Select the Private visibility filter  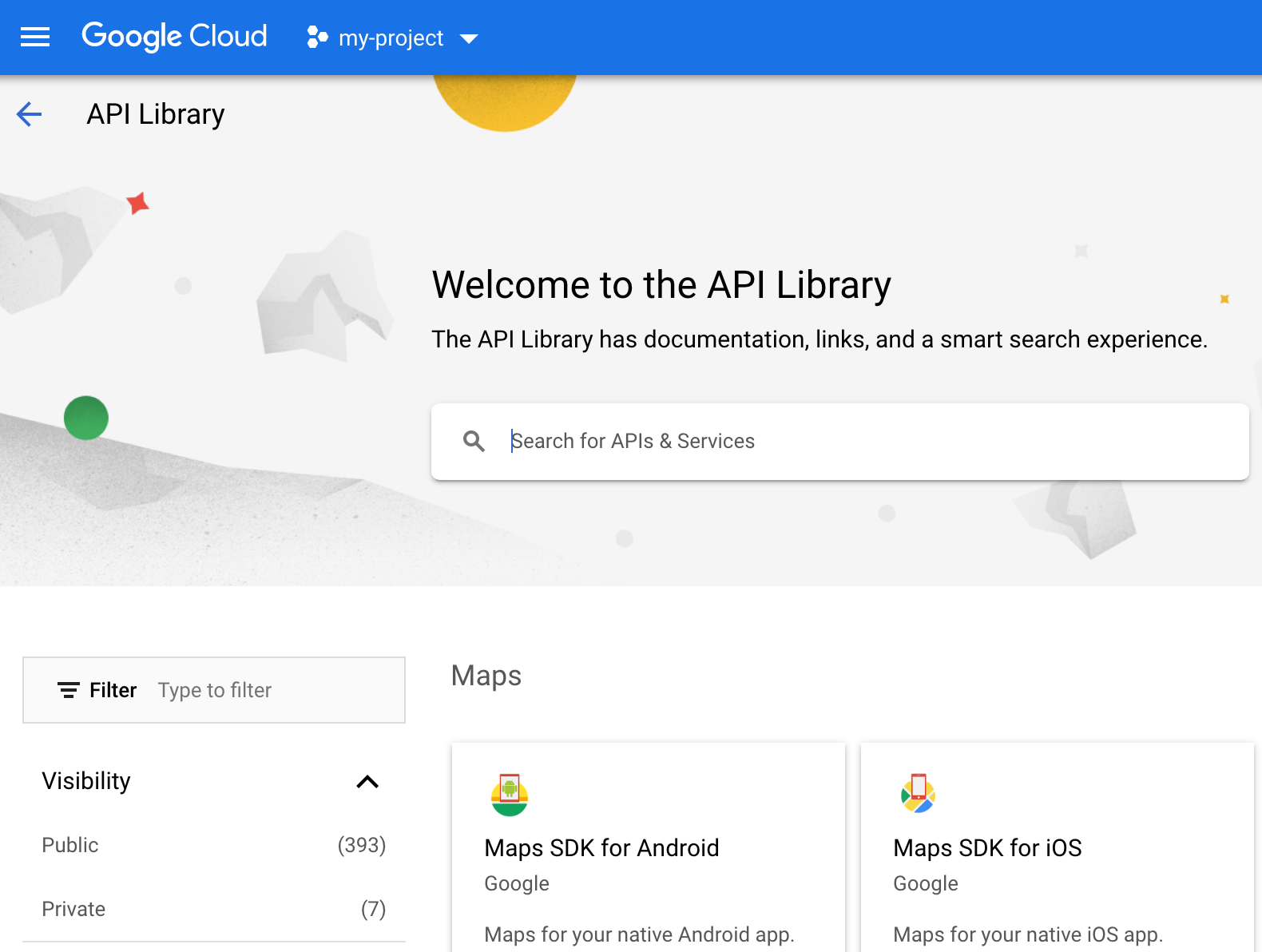tap(73, 909)
